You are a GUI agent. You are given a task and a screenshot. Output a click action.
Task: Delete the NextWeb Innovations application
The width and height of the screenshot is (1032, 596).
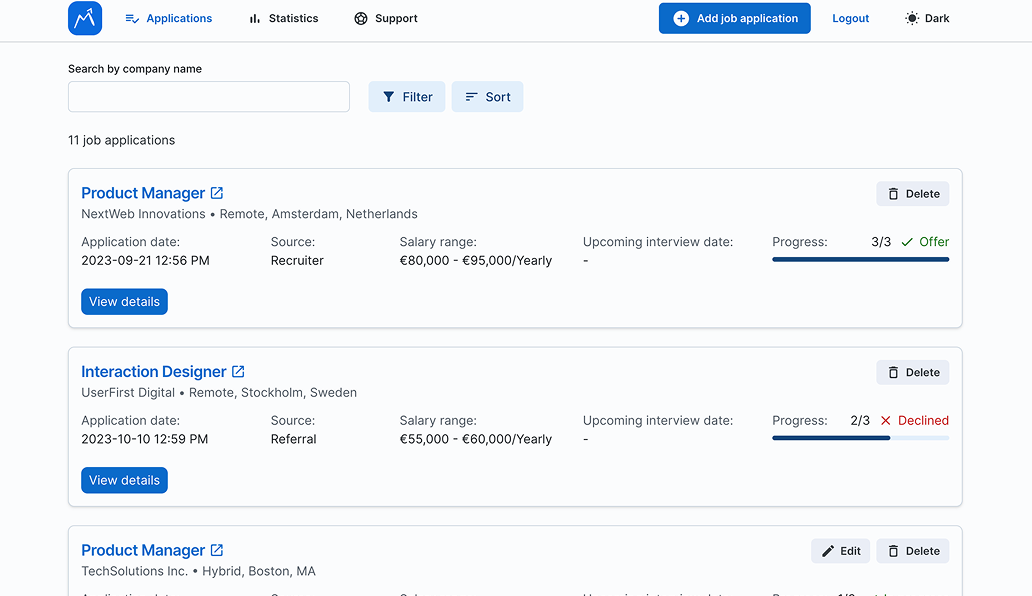click(913, 194)
